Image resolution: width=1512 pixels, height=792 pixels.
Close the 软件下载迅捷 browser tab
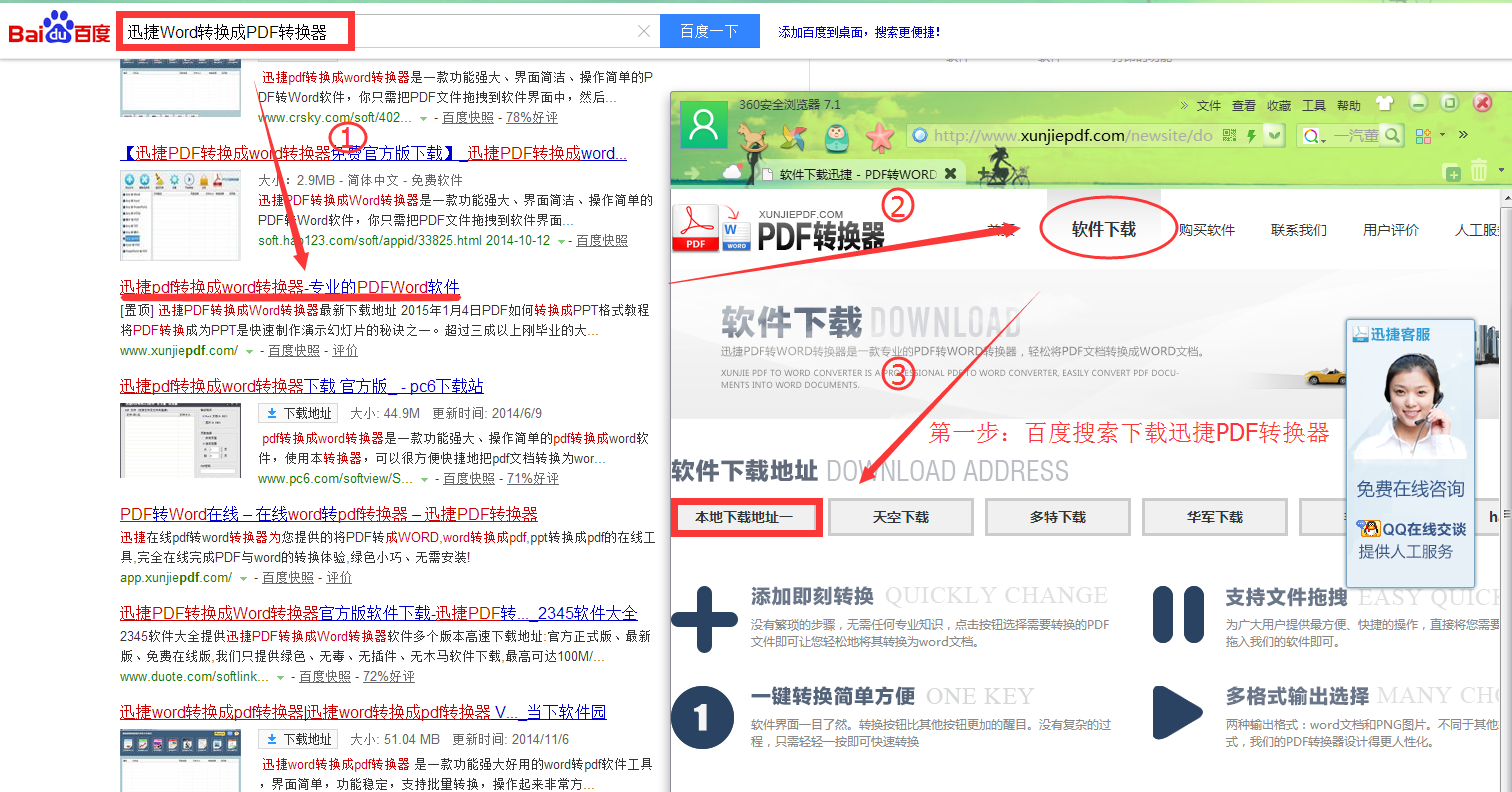950,173
